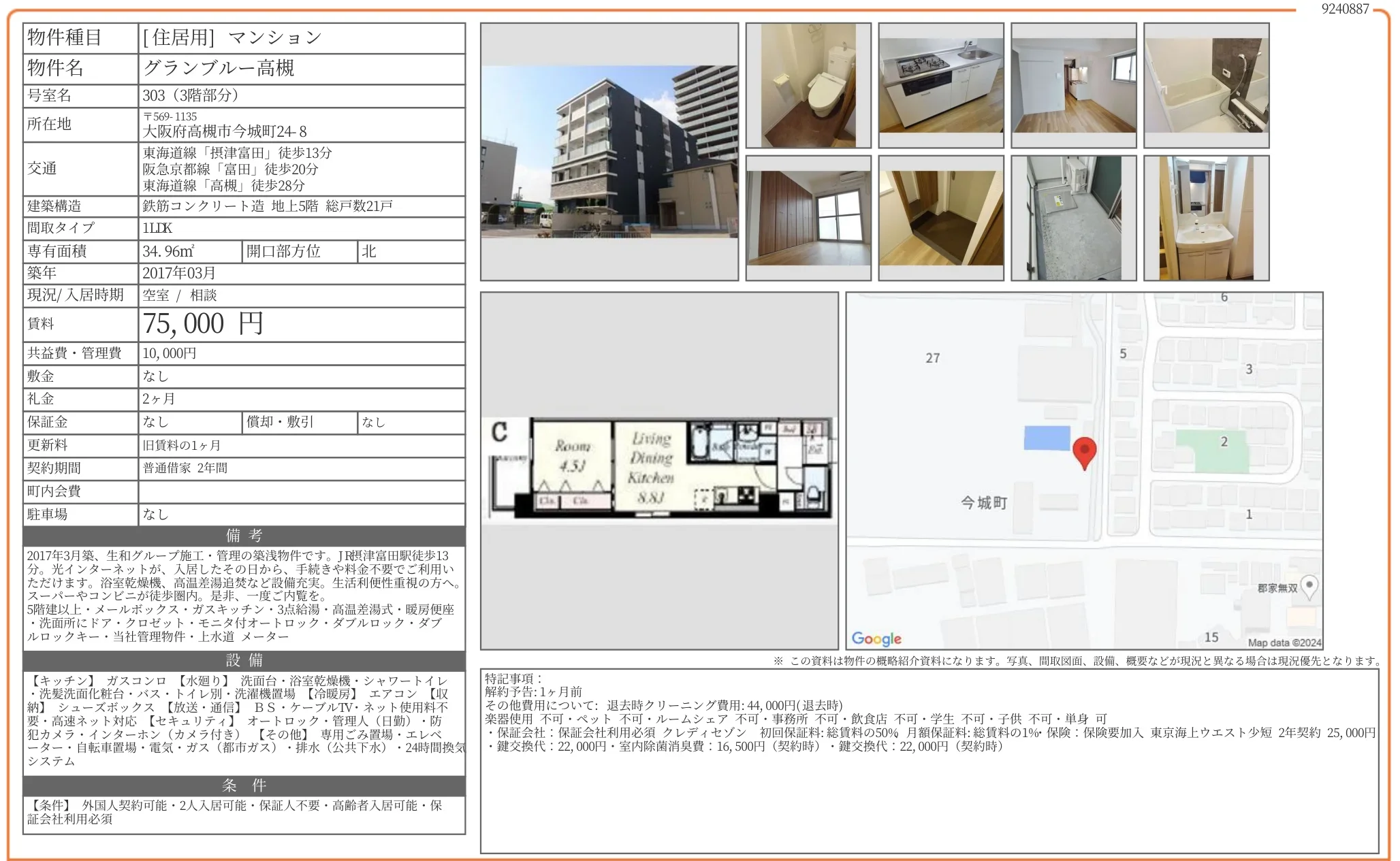This screenshot has width=1400, height=861.
Task: Click the Google logo on map
Action: [876, 638]
